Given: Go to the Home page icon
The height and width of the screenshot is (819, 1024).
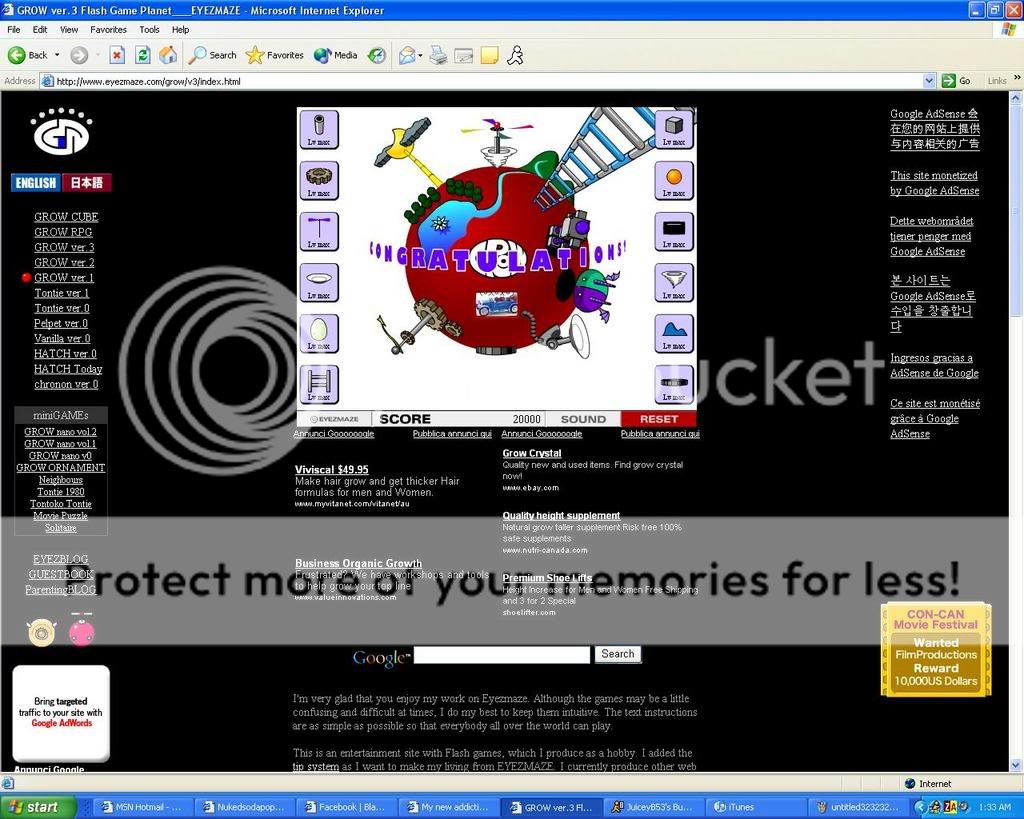Looking at the screenshot, I should (x=168, y=56).
